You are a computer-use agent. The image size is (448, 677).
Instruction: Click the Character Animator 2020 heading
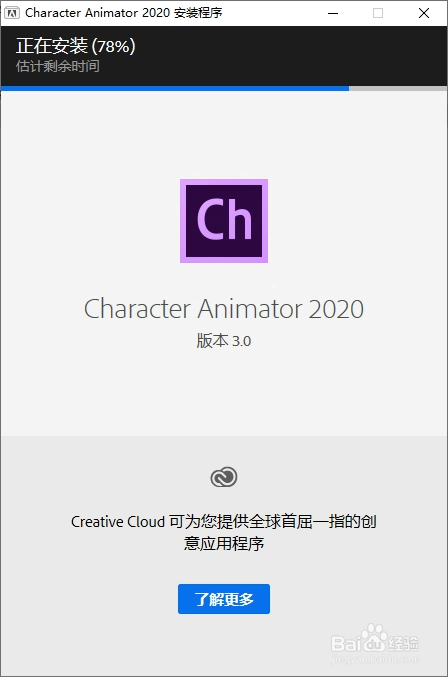[x=224, y=309]
